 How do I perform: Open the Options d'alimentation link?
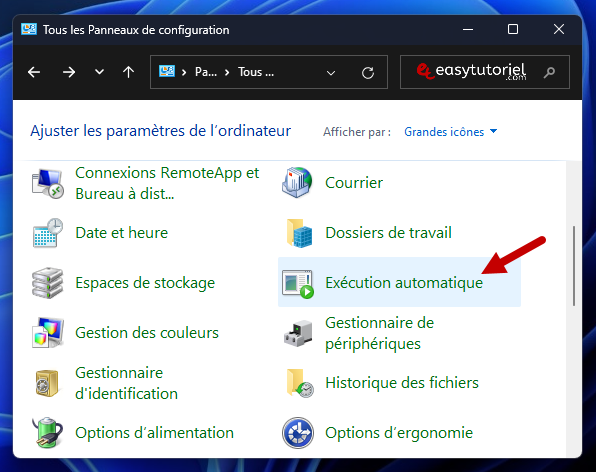pyautogui.click(x=154, y=433)
